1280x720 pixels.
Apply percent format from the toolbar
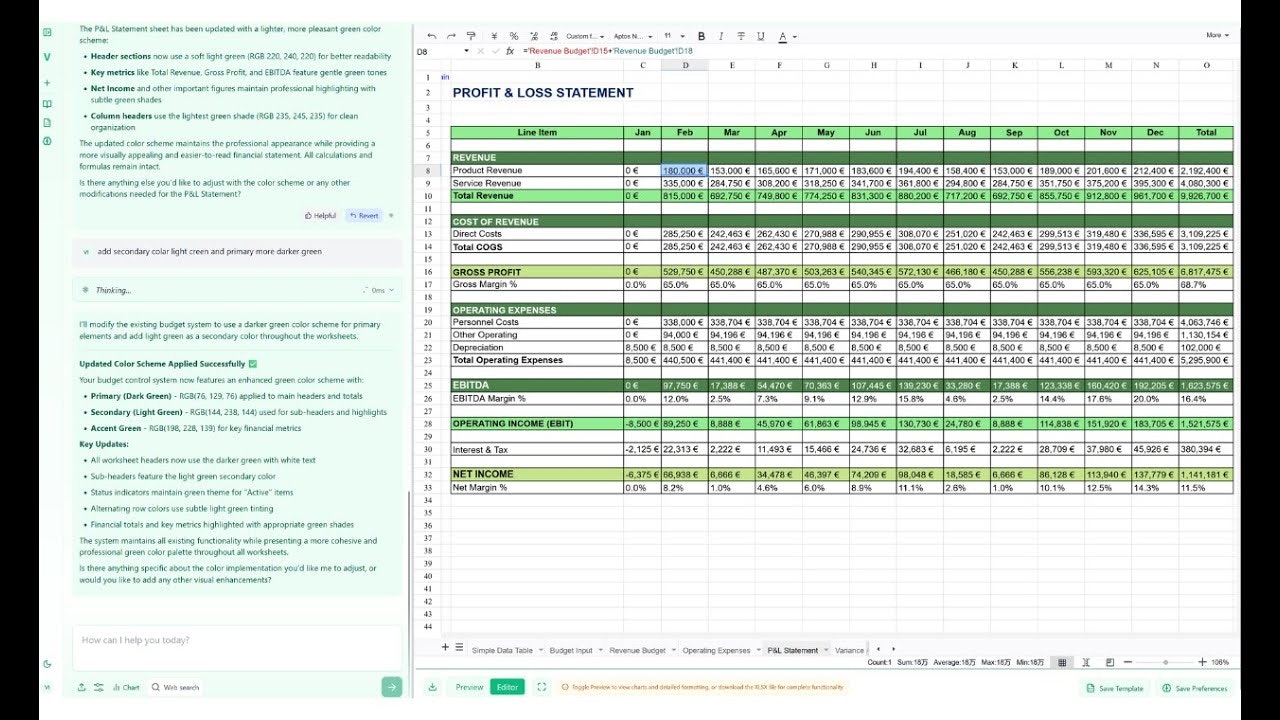(513, 36)
